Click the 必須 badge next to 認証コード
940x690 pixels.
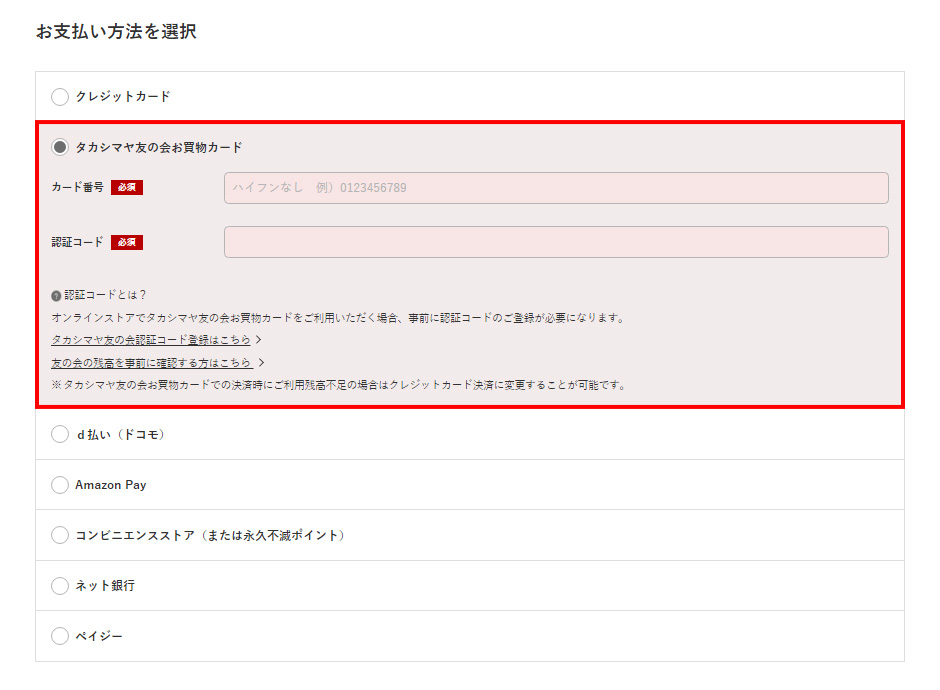point(126,242)
